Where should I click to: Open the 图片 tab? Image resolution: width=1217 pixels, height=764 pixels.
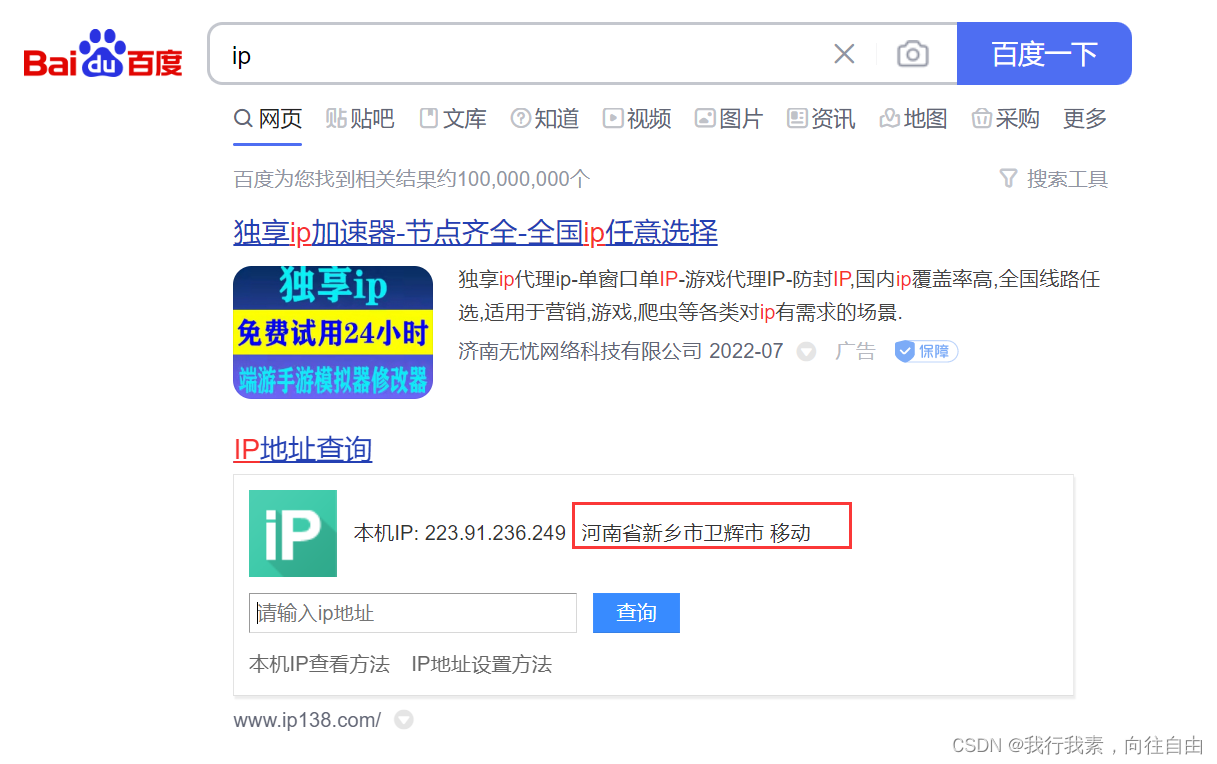729,119
